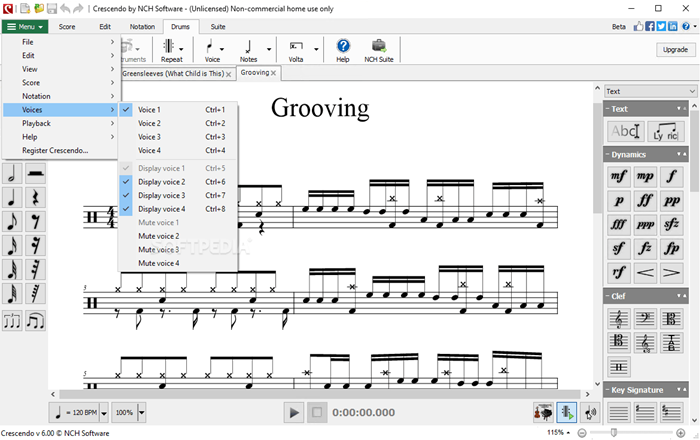700x440 pixels.
Task: Toggle Display voice 4
Action: (177, 209)
